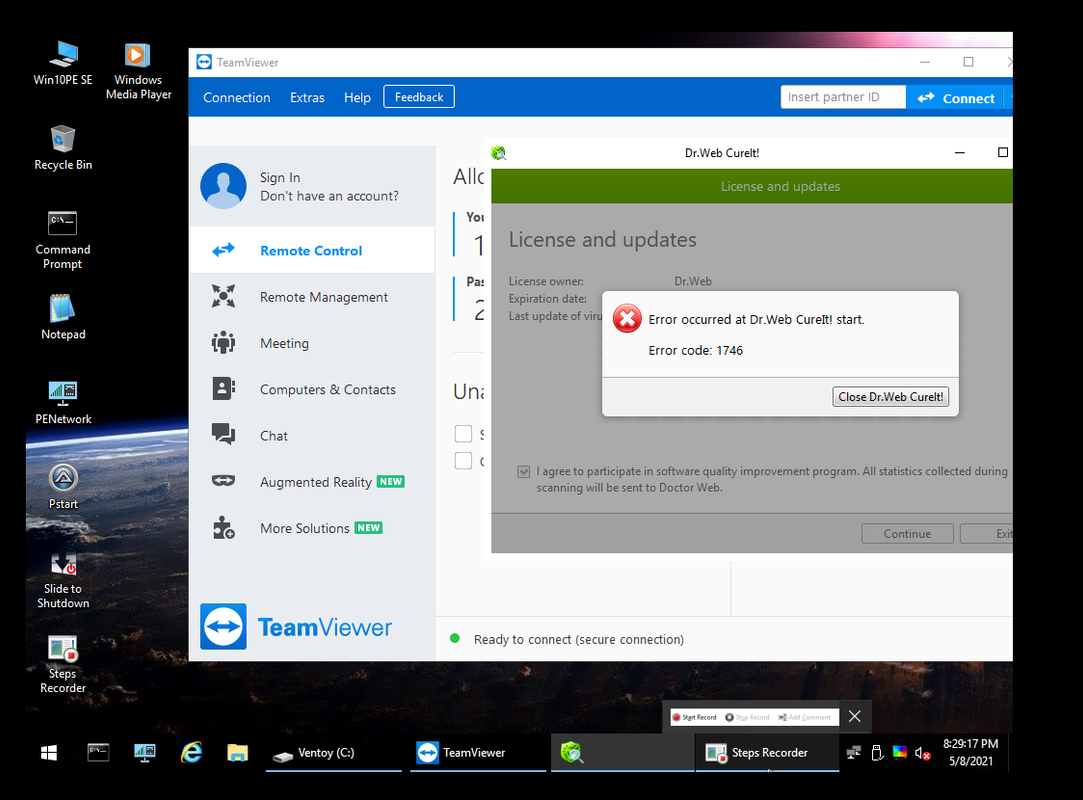Open File Explorer from taskbar
The width and height of the screenshot is (1083, 800).
tap(238, 752)
